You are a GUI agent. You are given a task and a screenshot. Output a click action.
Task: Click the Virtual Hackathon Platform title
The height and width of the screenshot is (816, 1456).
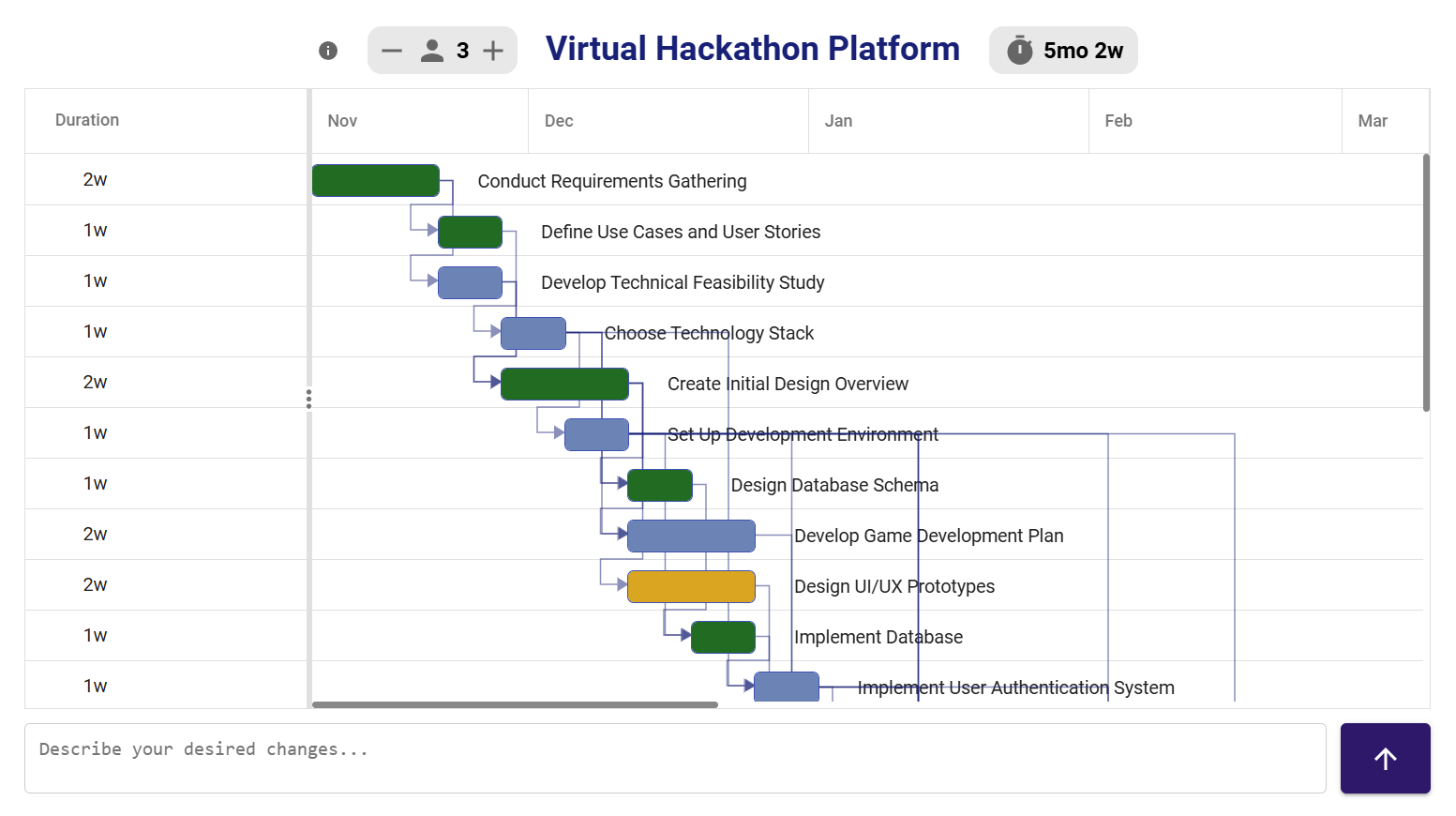tap(752, 49)
